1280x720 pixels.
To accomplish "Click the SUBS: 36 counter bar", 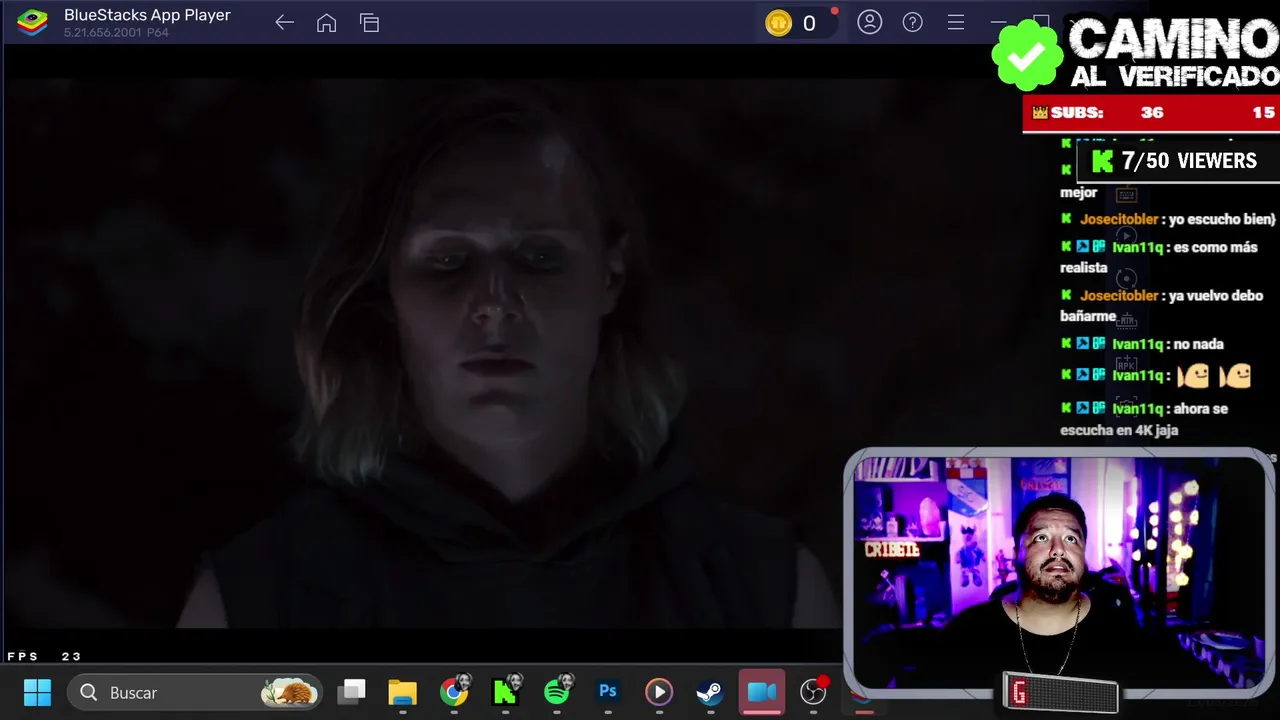I will tap(1151, 113).
